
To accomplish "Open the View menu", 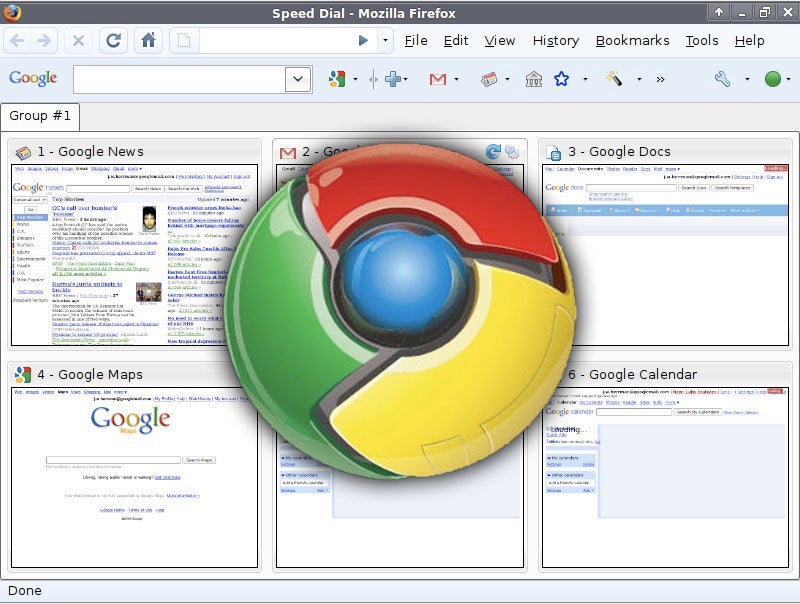I will tap(499, 40).
